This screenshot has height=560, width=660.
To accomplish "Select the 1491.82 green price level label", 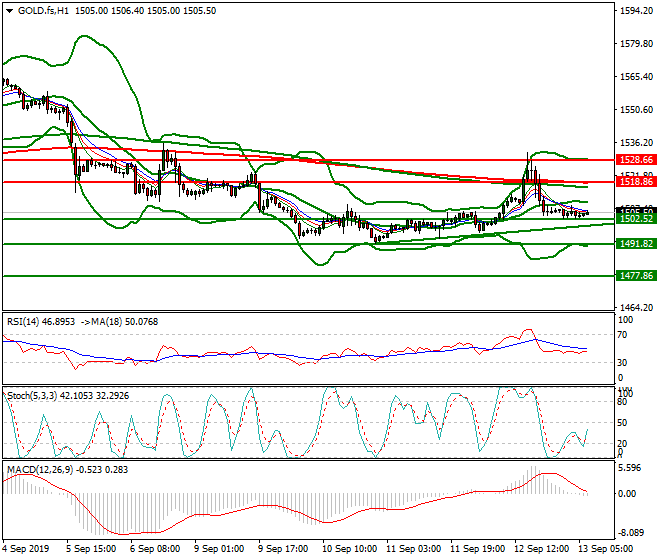I will 636,244.
